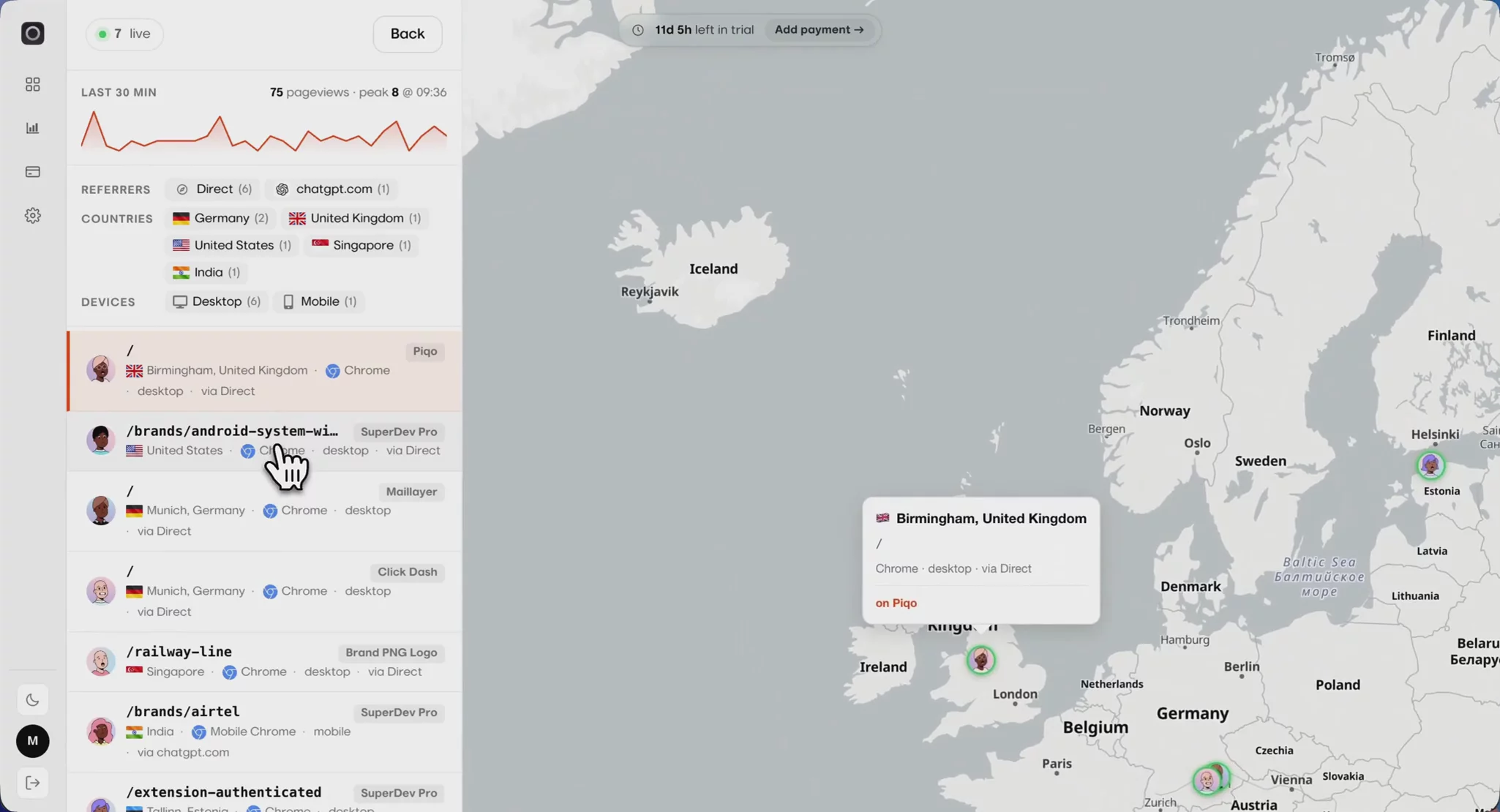The width and height of the screenshot is (1500, 812).
Task: Click the Back button
Action: pos(408,34)
